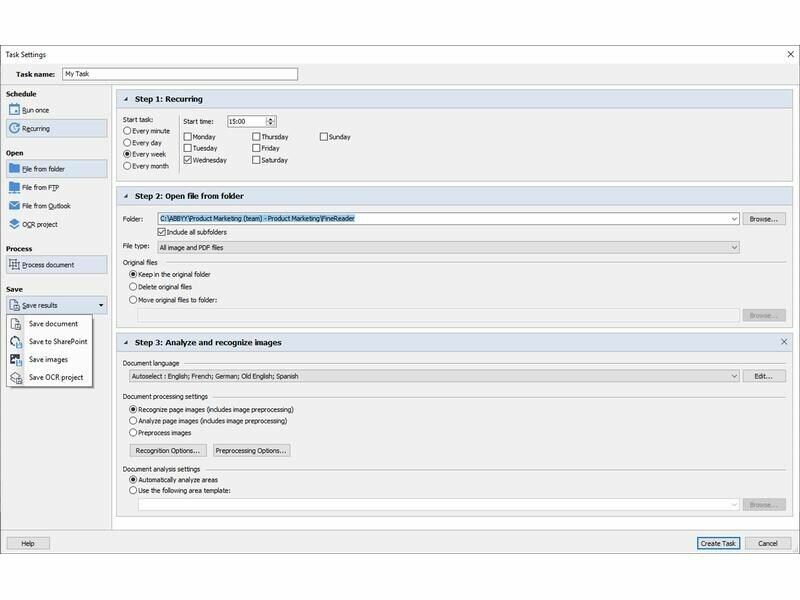Open Recognition Options
The image size is (800, 600).
pyautogui.click(x=166, y=450)
